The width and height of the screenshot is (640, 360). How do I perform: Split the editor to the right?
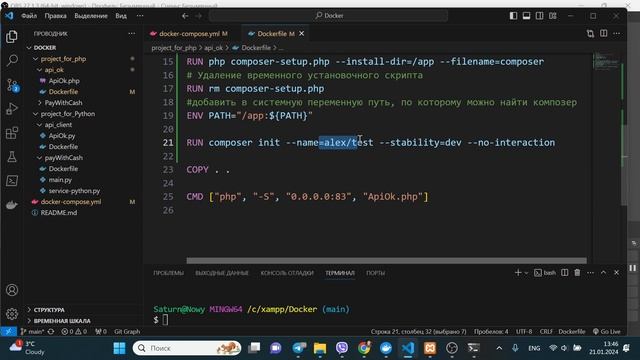coord(604,33)
